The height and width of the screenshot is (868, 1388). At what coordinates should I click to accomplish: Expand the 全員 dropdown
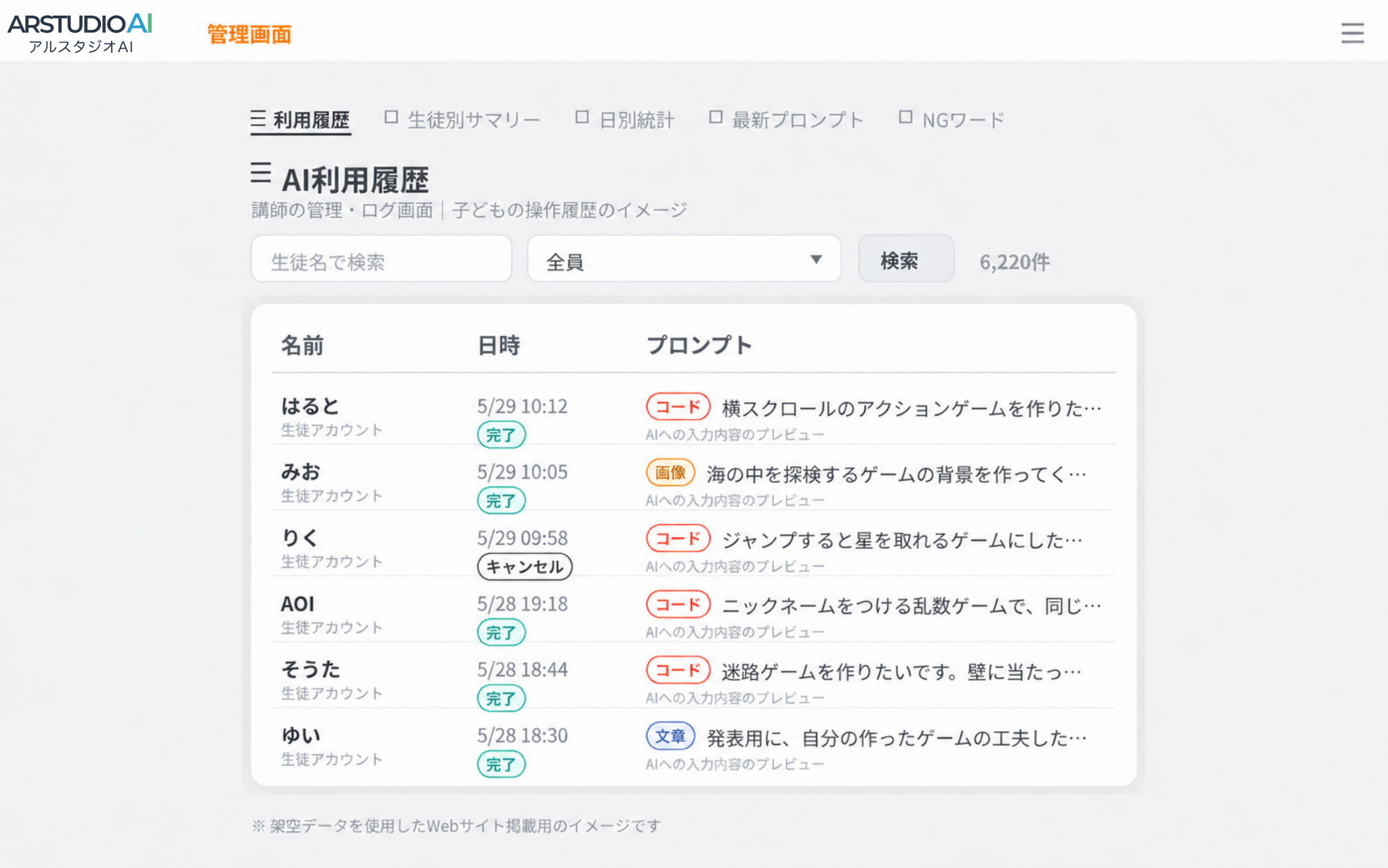[684, 259]
